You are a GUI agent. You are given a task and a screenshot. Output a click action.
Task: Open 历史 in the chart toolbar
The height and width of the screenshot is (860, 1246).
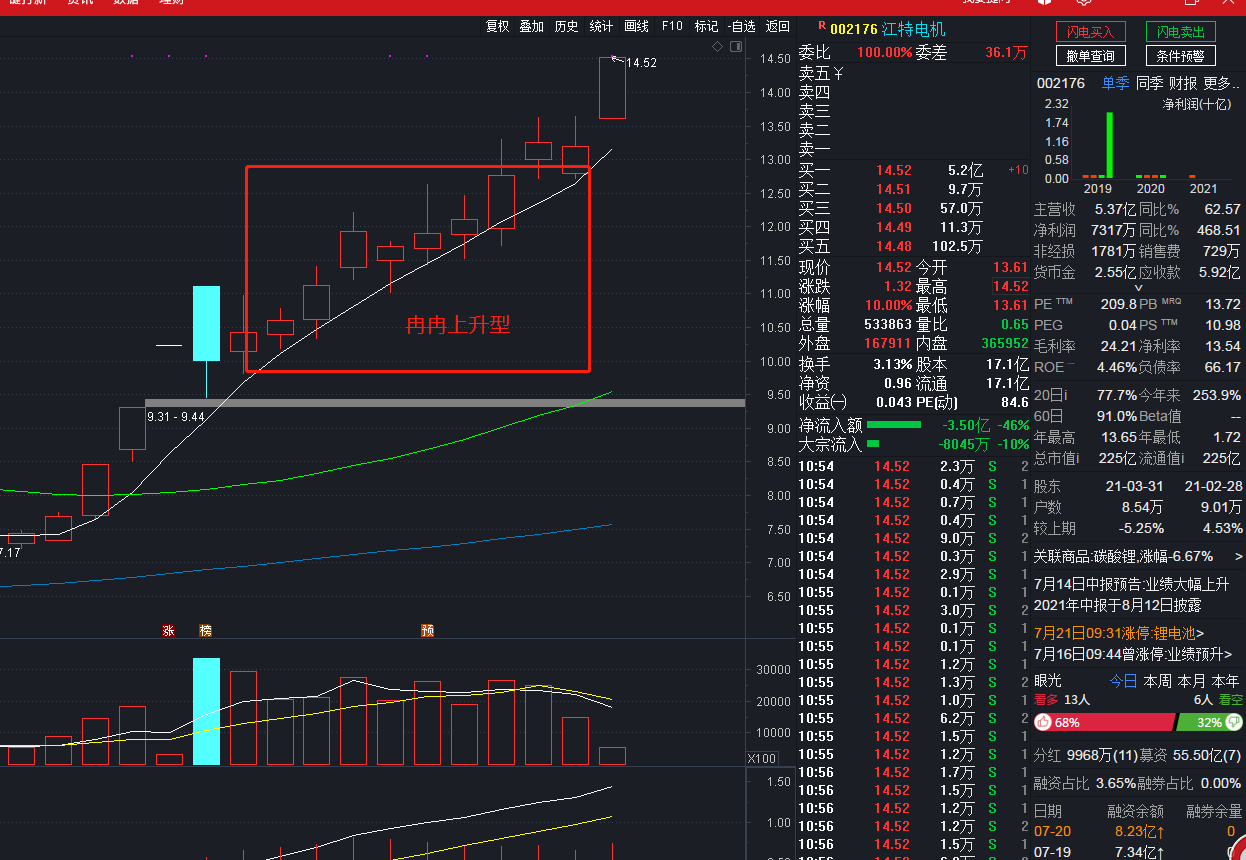tap(567, 26)
